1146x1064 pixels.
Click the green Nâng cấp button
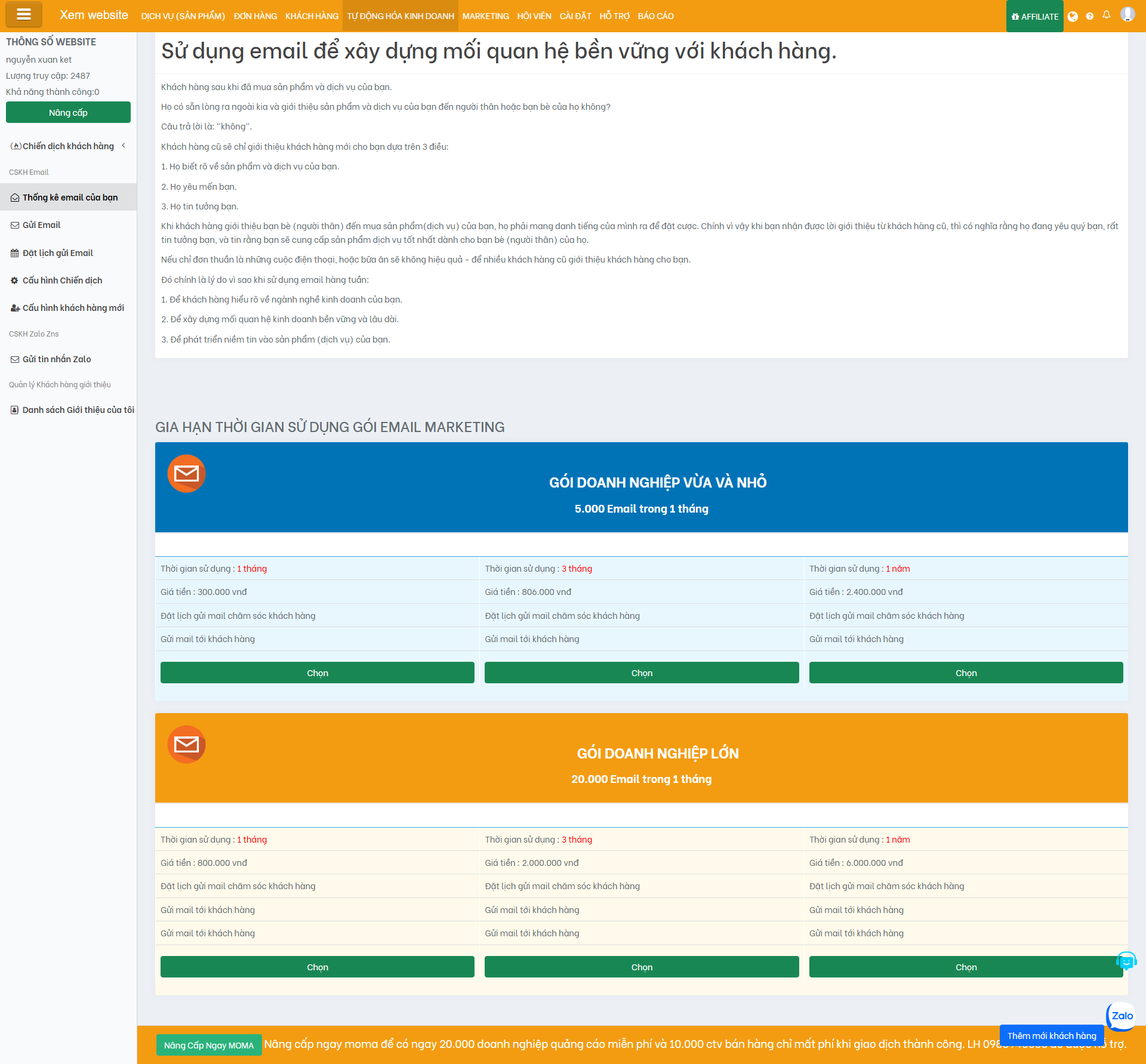click(68, 113)
